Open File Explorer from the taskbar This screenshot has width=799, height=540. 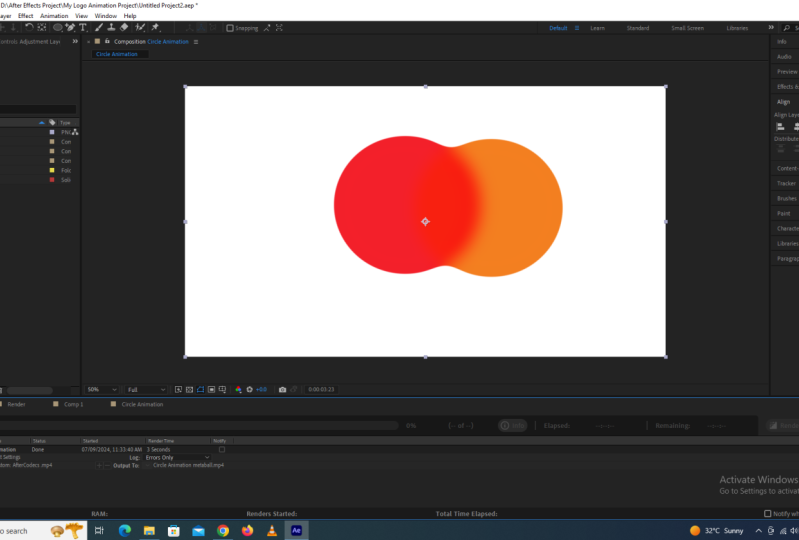coord(149,531)
